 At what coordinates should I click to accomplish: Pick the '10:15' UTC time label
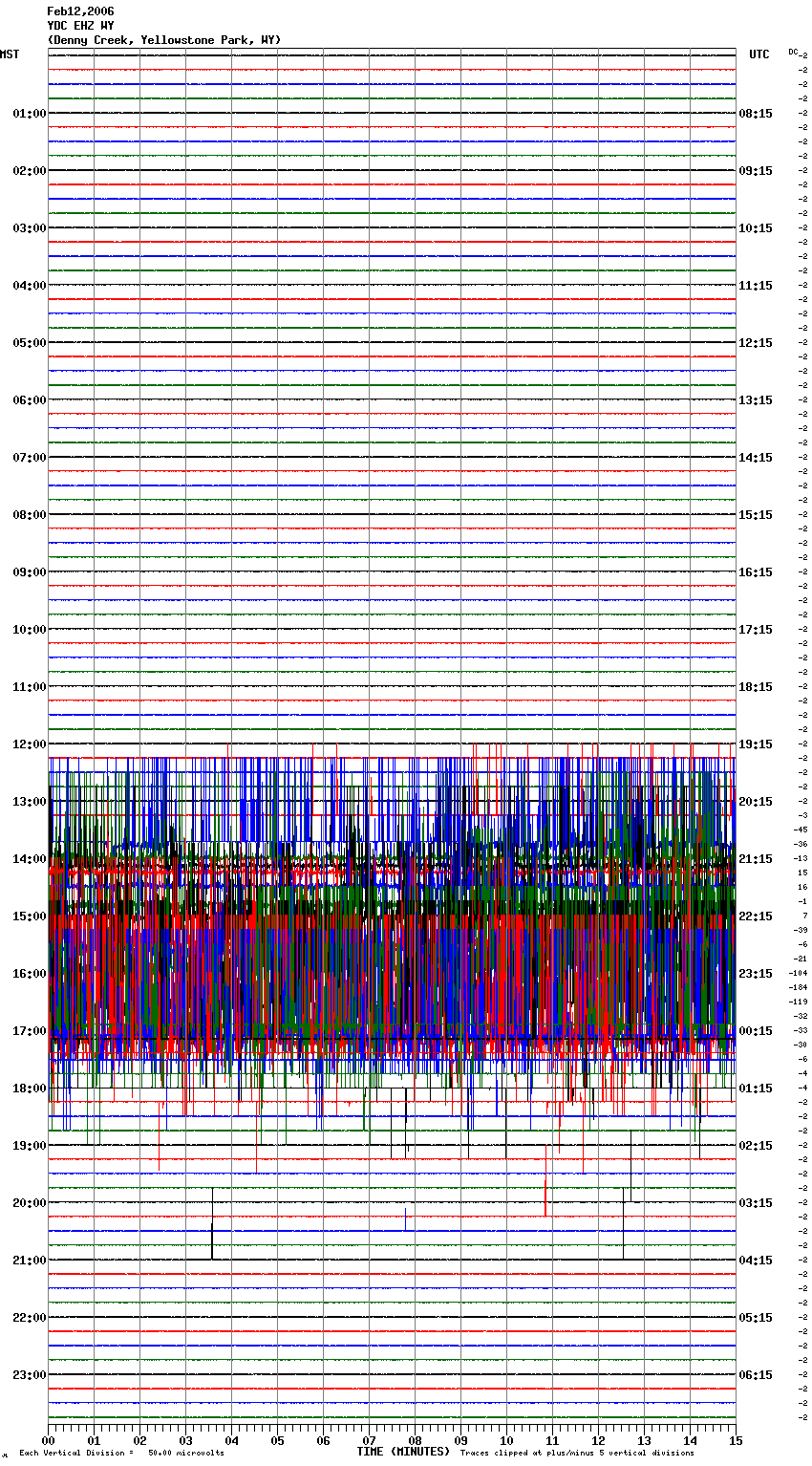coord(756,228)
